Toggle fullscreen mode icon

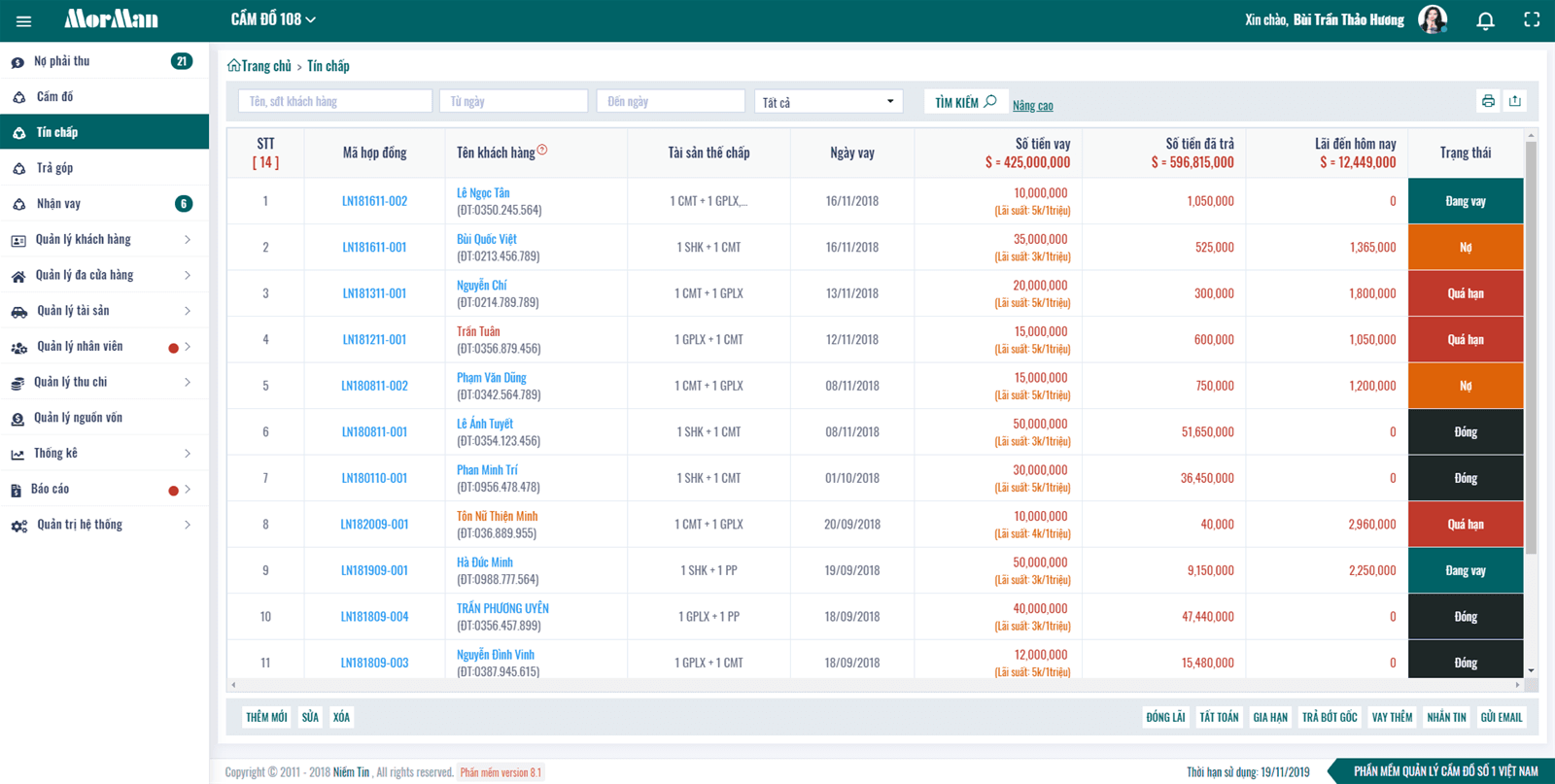click(x=1532, y=19)
